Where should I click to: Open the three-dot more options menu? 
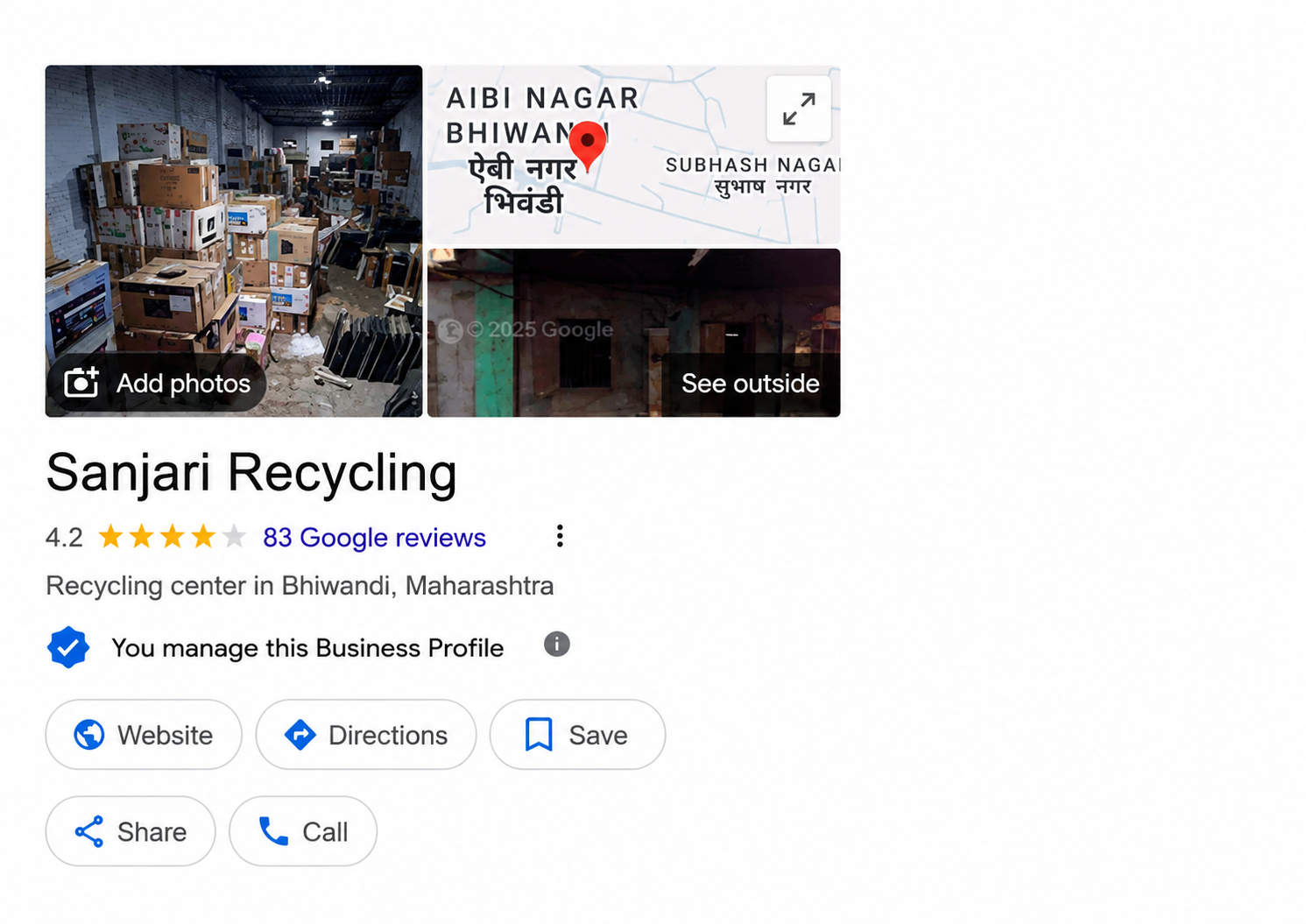click(x=560, y=536)
